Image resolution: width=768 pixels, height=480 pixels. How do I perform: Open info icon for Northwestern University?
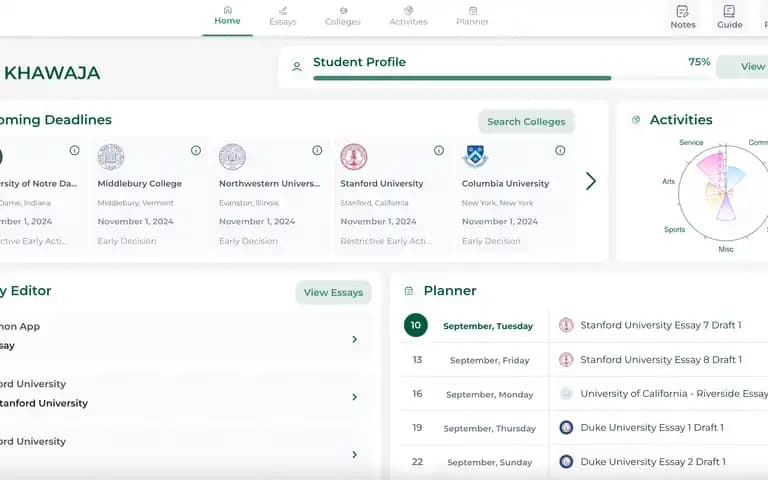[x=317, y=150]
